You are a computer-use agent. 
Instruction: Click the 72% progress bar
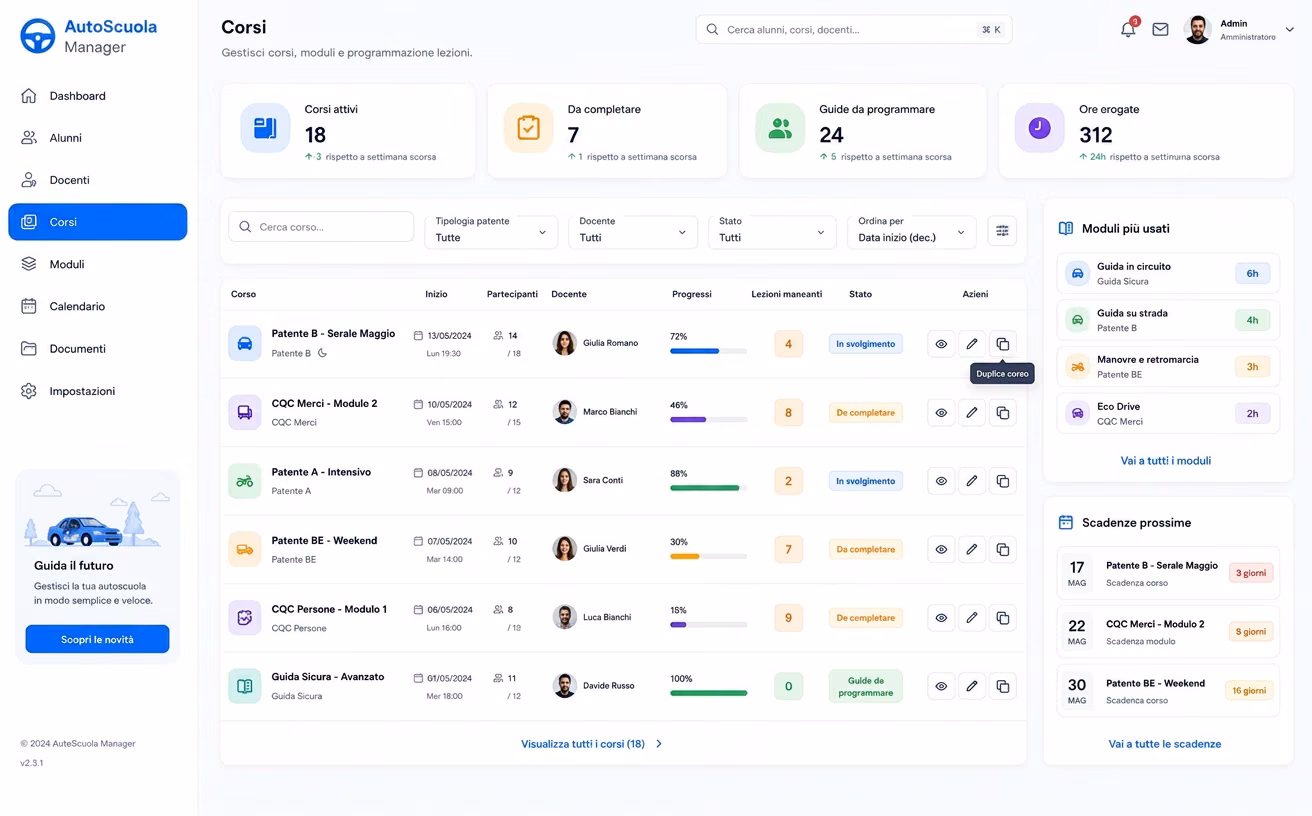point(709,351)
